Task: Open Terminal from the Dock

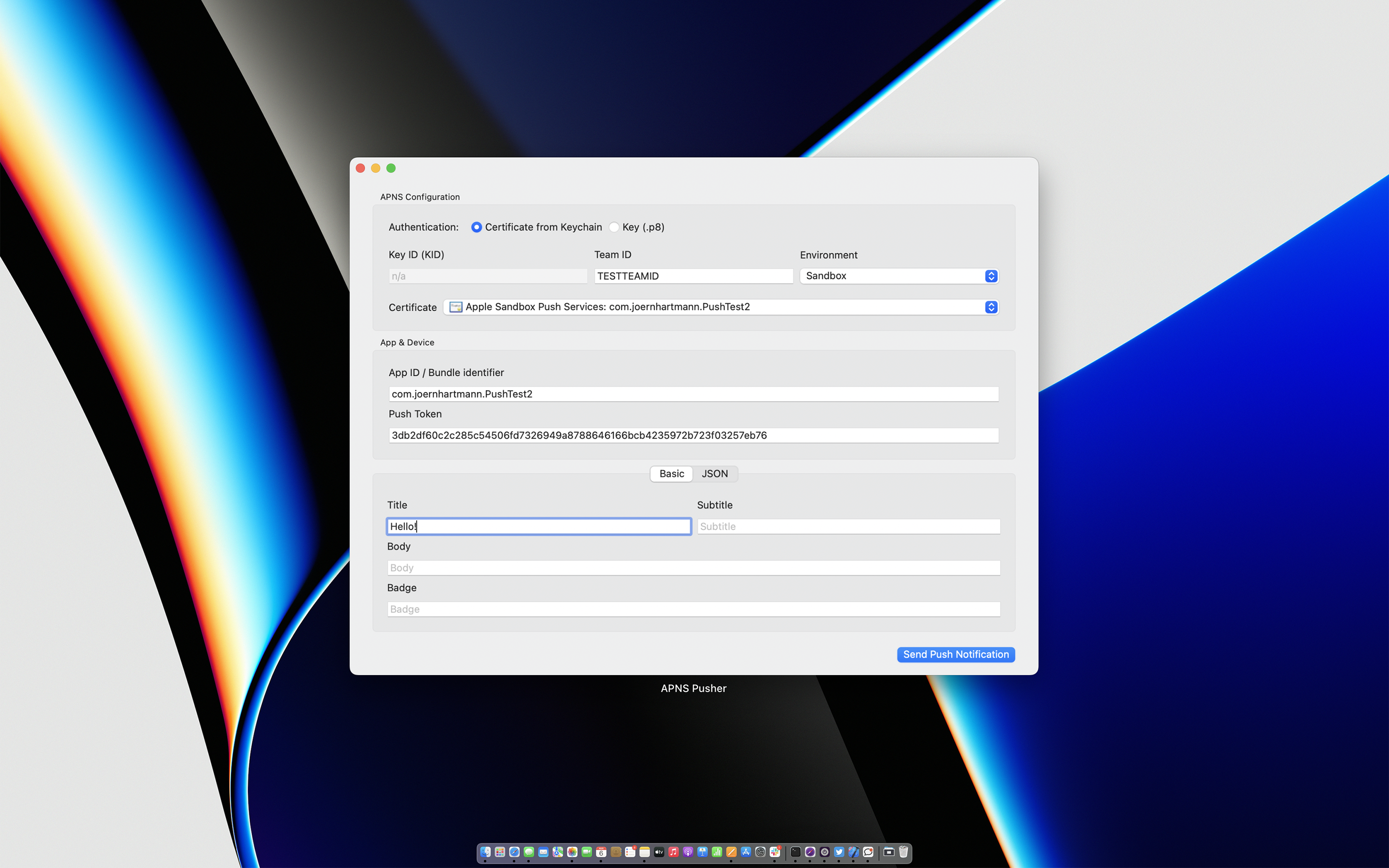Action: 795,852
